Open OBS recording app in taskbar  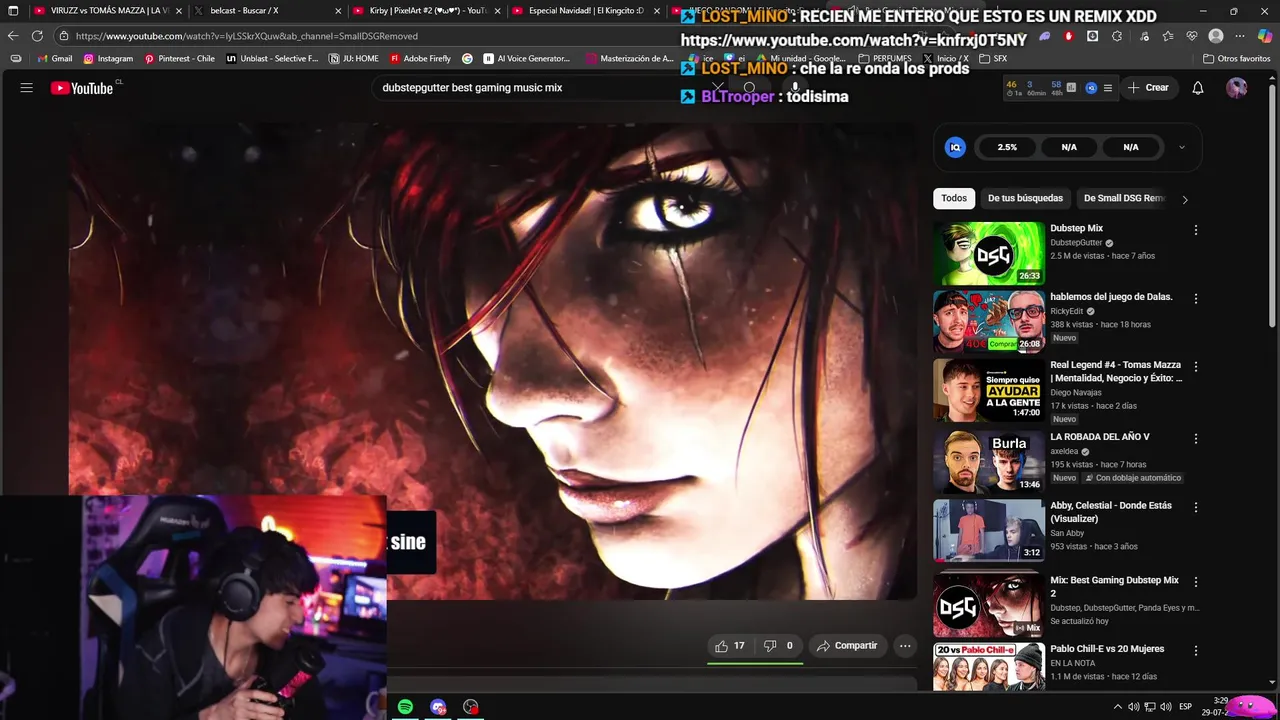pos(471,707)
